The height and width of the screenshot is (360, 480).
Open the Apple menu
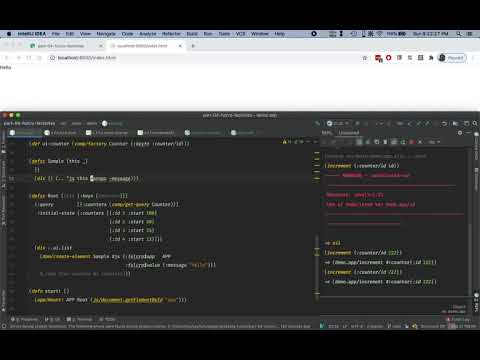[x=9, y=34]
